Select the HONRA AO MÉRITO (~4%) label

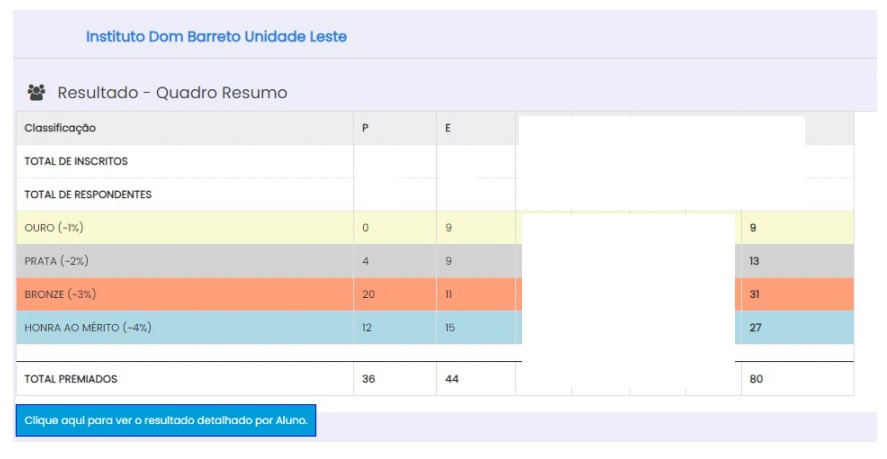tap(88, 327)
